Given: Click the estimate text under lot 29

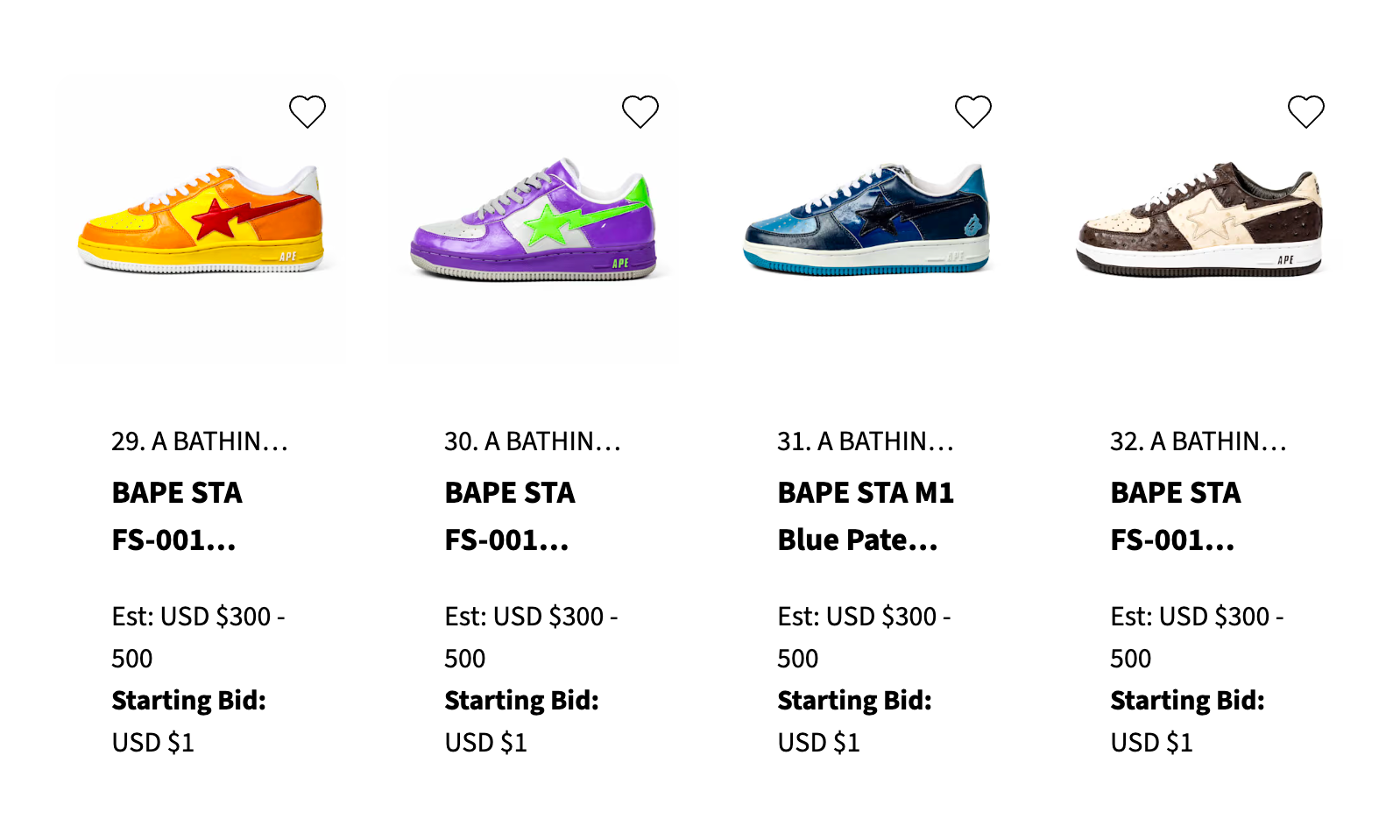Looking at the screenshot, I should click(198, 637).
